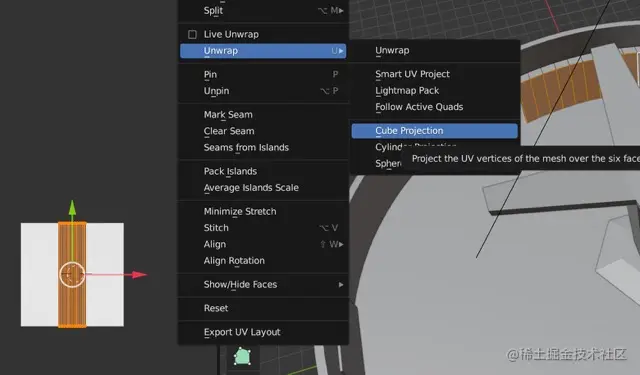Pin selected UV vertices
Image resolution: width=640 pixels, height=375 pixels.
tap(263, 74)
